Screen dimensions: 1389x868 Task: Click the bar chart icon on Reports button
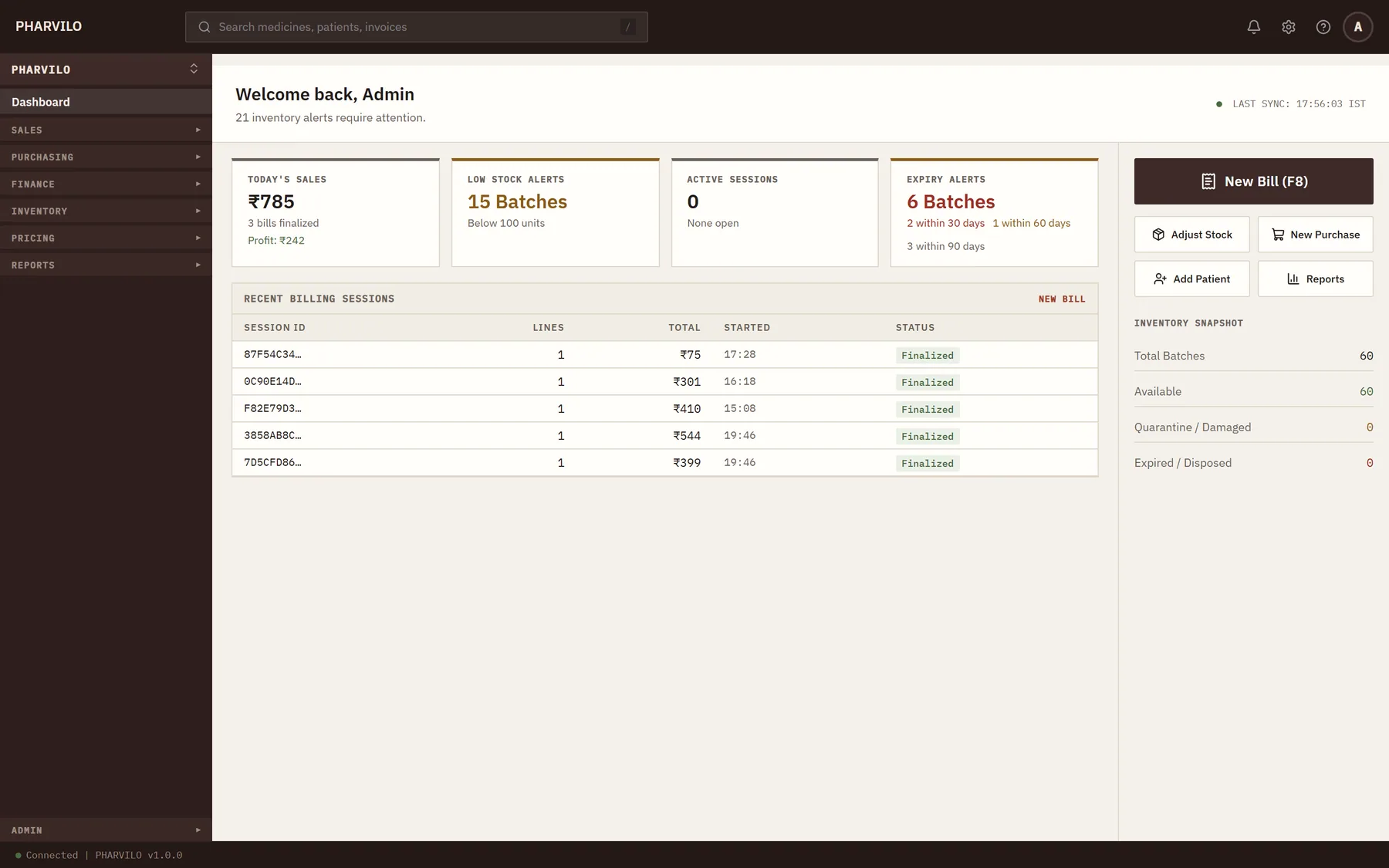tap(1293, 279)
